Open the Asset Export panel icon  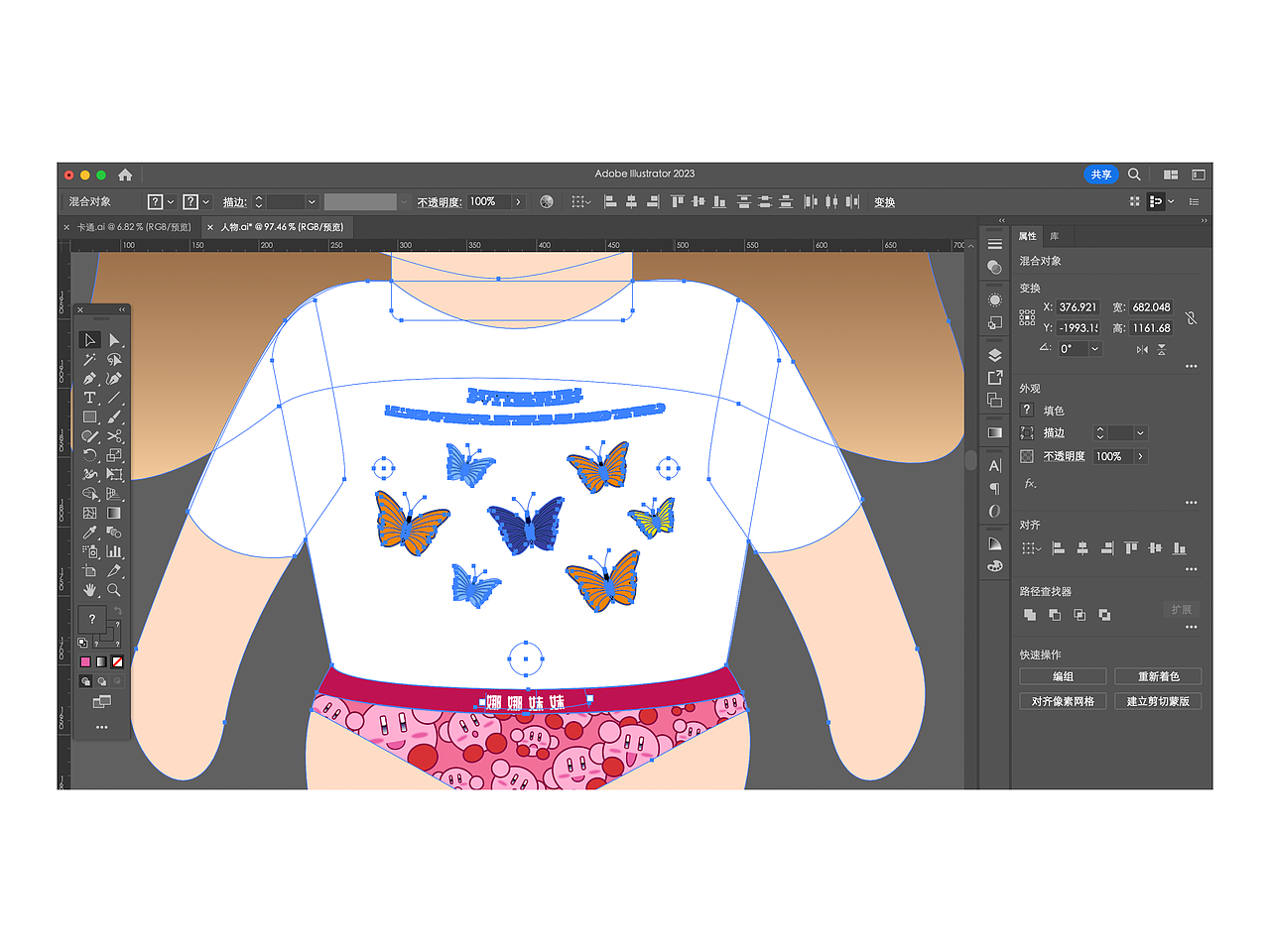coord(995,378)
